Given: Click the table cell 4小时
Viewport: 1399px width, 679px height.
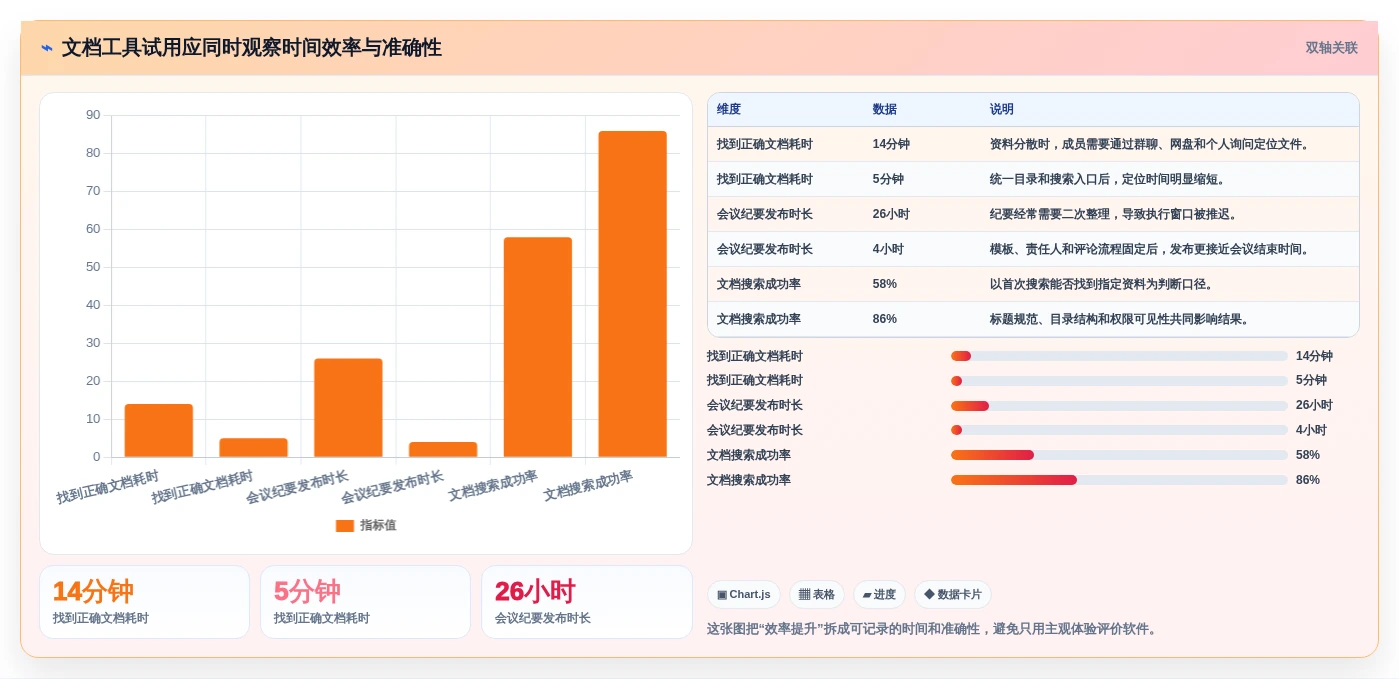Looking at the screenshot, I should point(888,250).
